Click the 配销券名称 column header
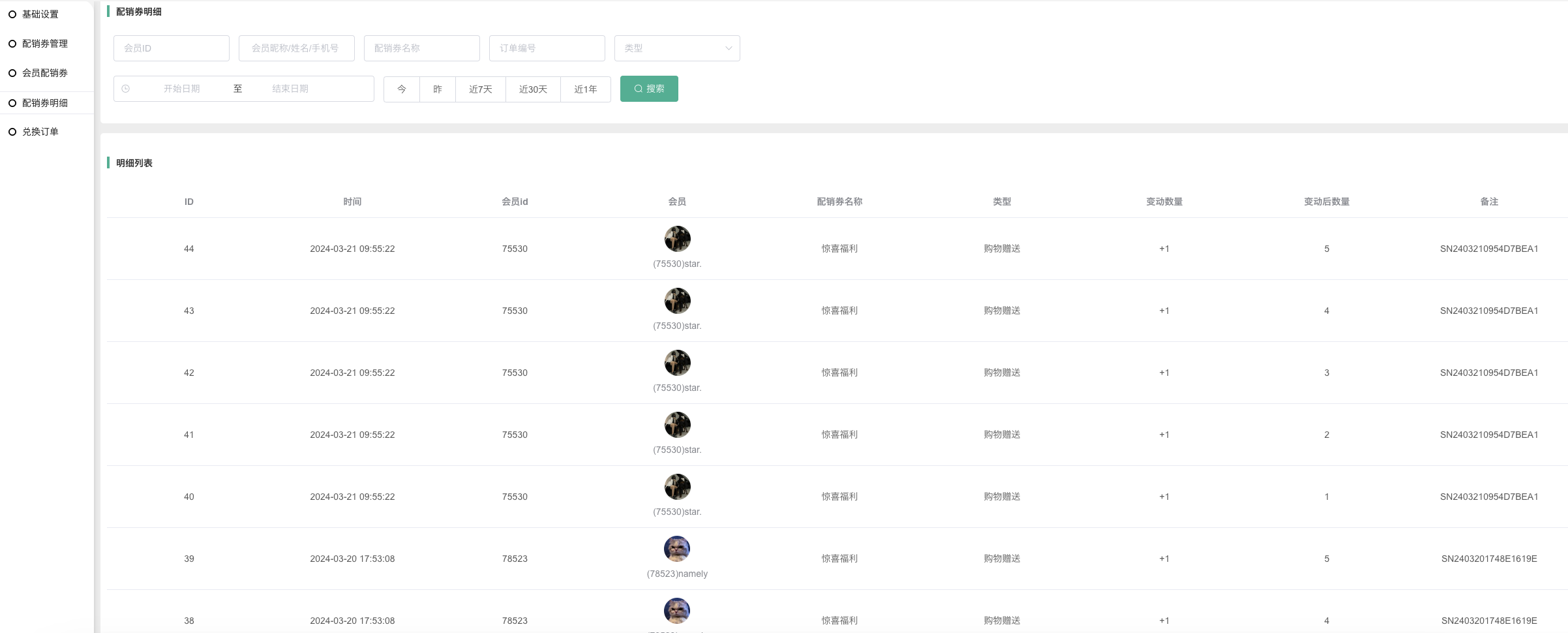The height and width of the screenshot is (633, 1568). pyautogui.click(x=839, y=202)
